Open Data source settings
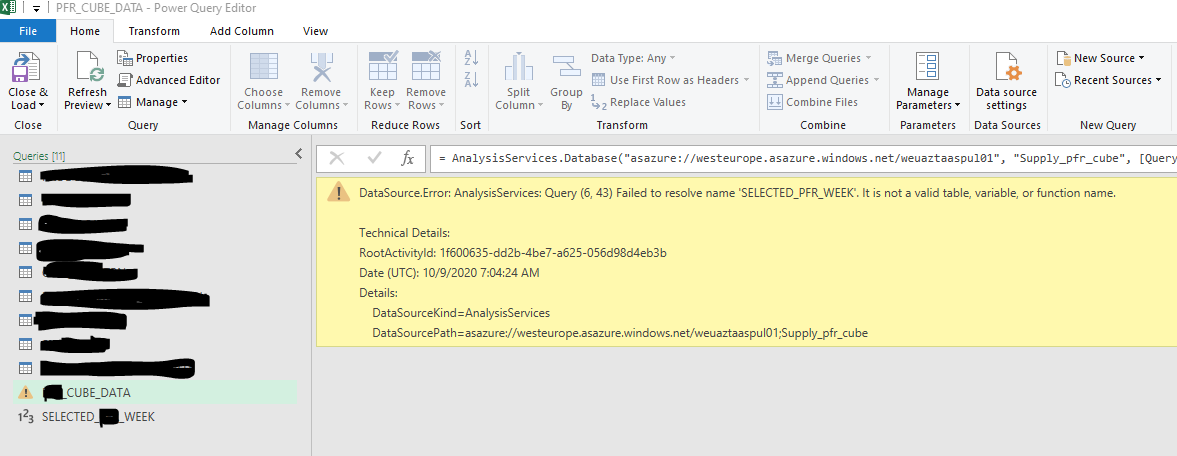The image size is (1177, 456). [1006, 83]
